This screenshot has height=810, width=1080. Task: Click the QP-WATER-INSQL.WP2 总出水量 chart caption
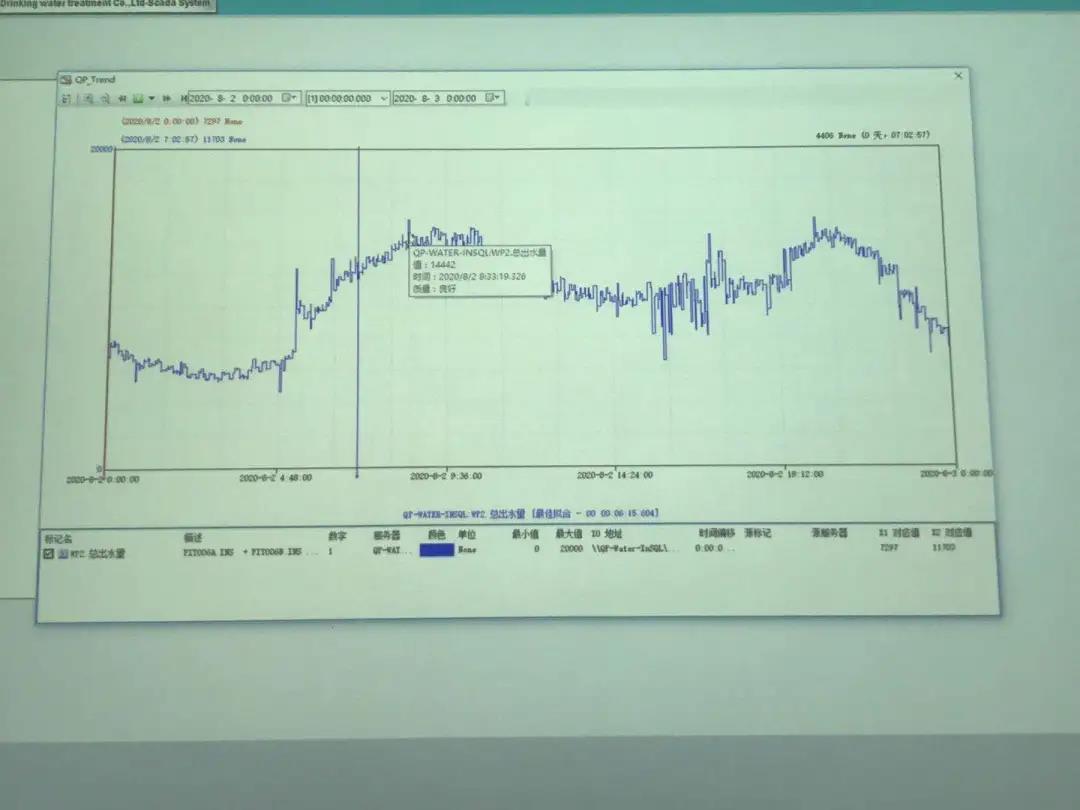pos(530,514)
